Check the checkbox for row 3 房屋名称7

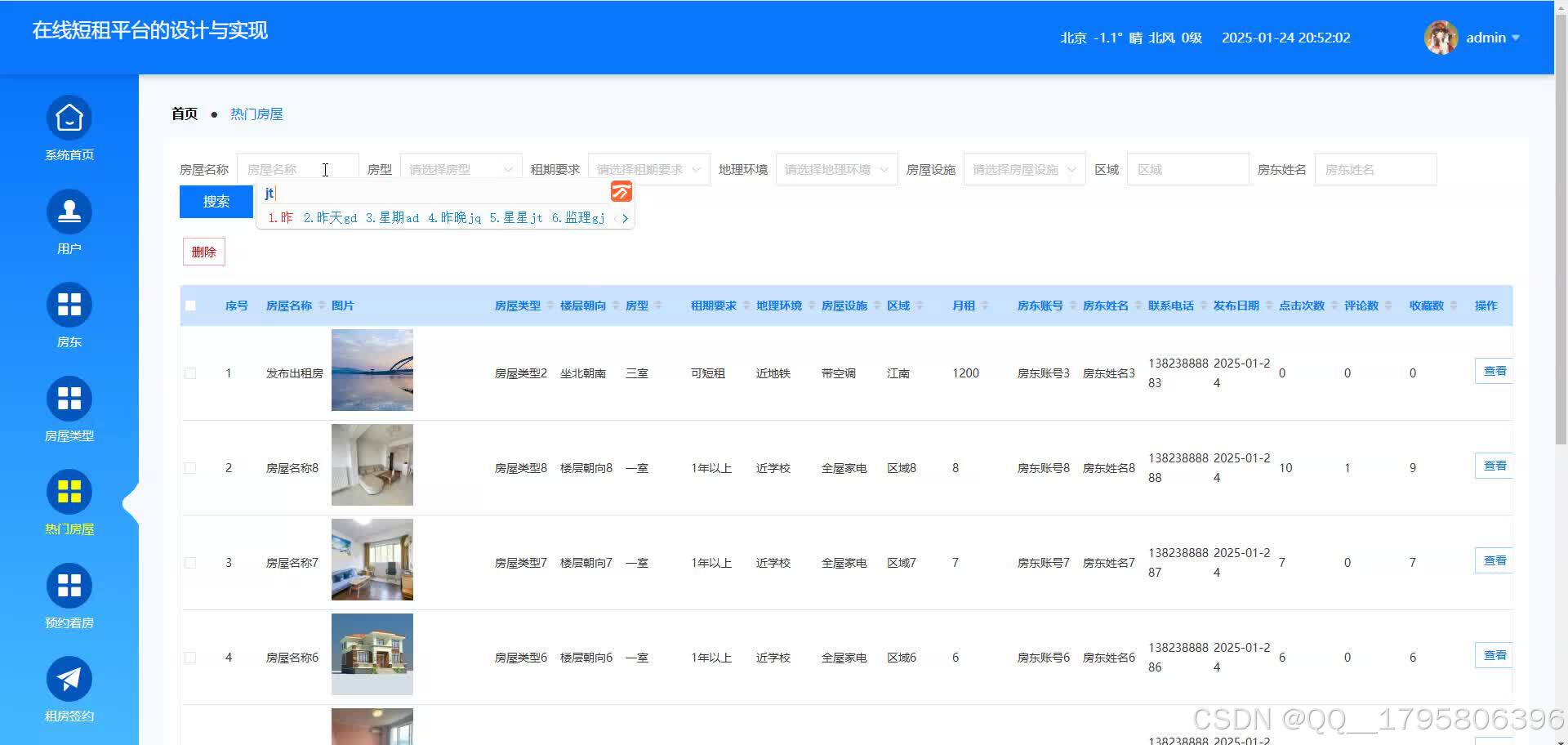(190, 562)
